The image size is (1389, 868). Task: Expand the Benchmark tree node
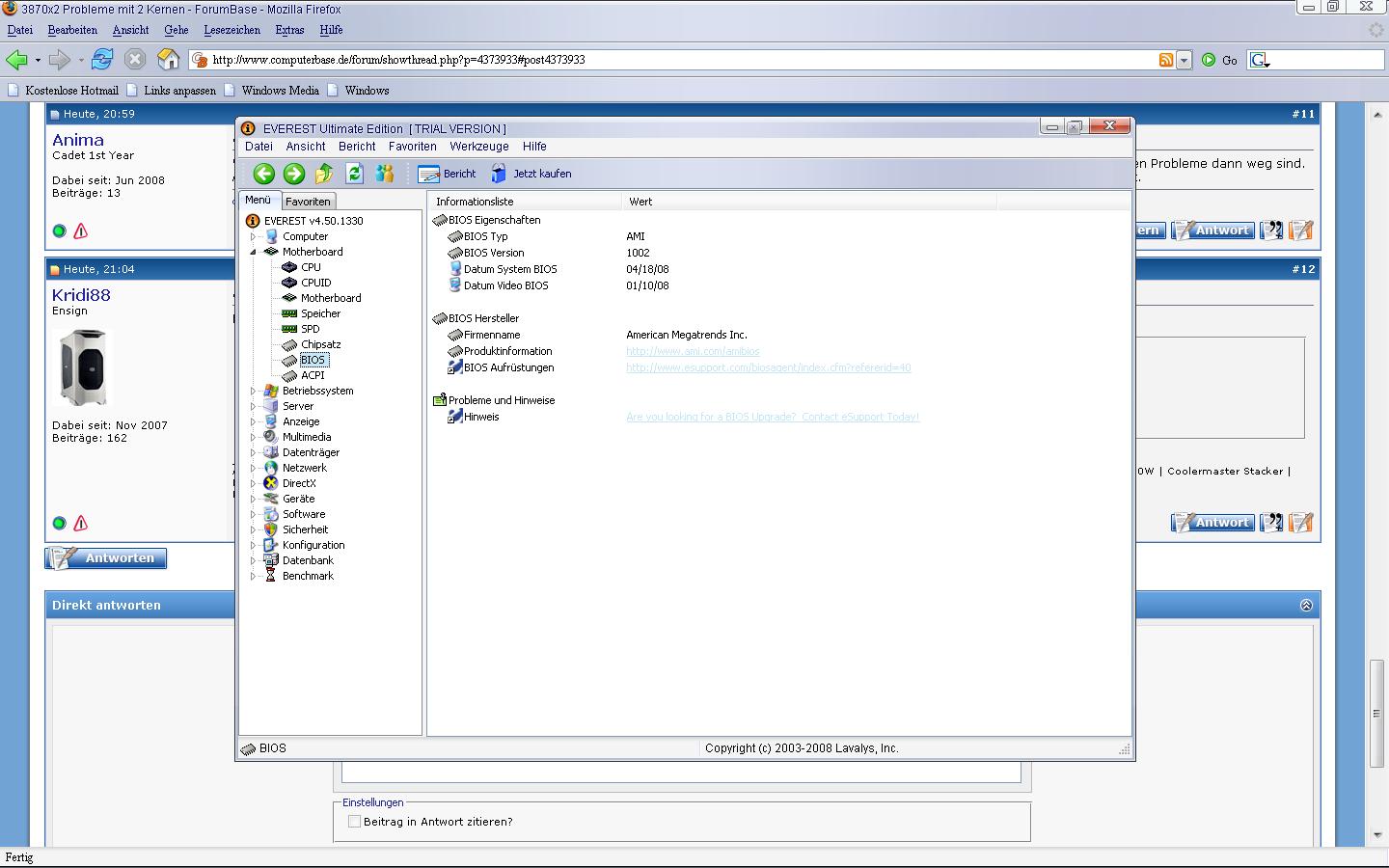(254, 576)
